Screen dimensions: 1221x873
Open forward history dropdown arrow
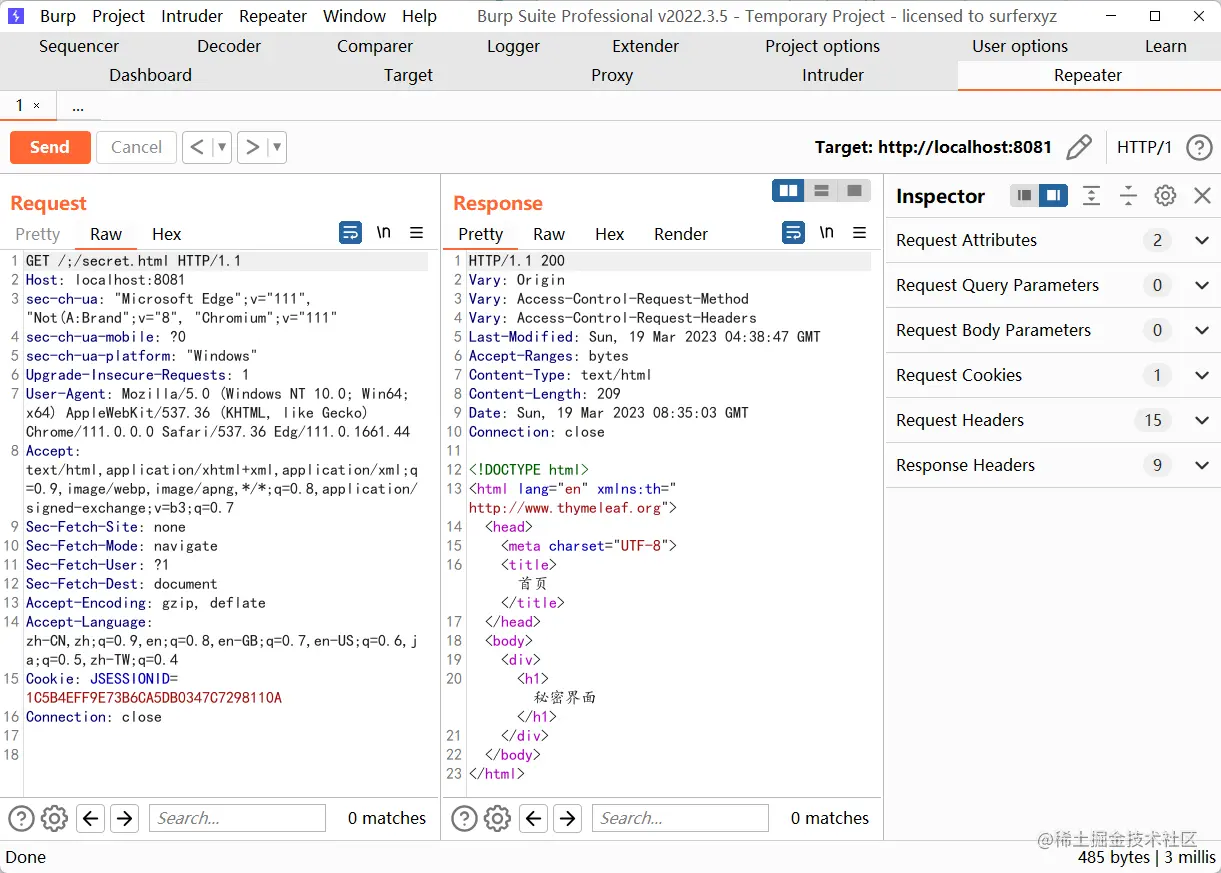click(x=277, y=148)
